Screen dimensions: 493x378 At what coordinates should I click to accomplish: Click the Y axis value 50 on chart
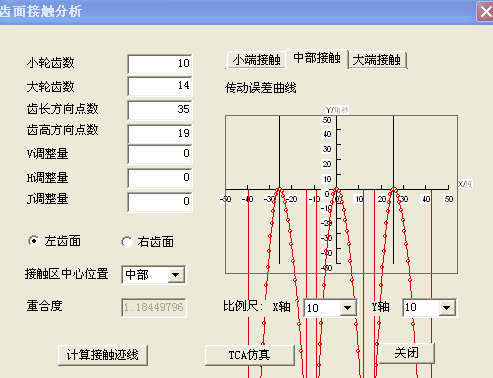pos(327,120)
